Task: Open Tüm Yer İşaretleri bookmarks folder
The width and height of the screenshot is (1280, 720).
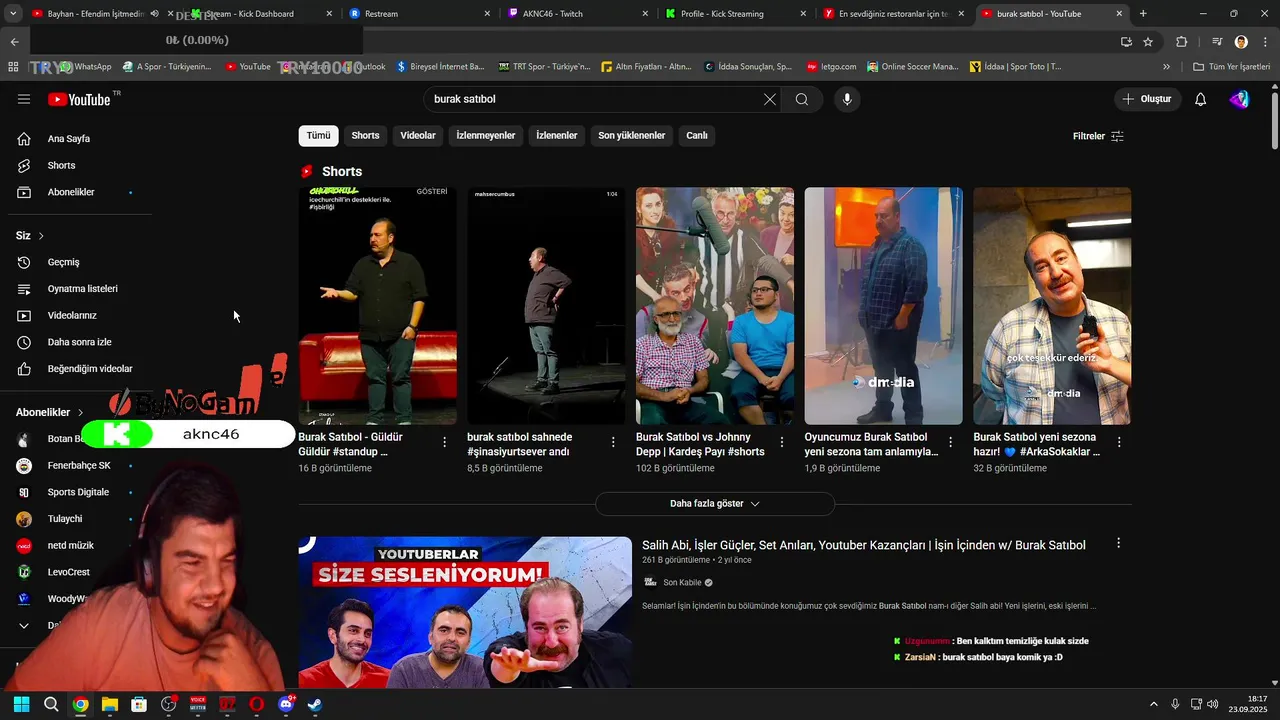Action: coord(1231,67)
